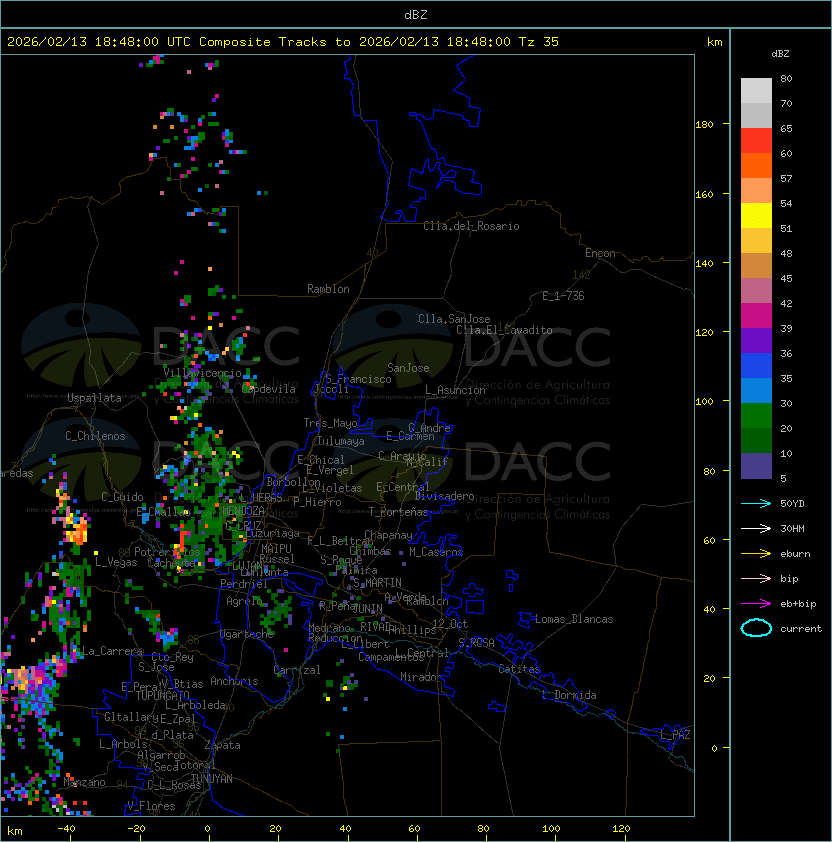Click the TUNUYAN map label
Image resolution: width=832 pixels, height=842 pixels.
212,779
